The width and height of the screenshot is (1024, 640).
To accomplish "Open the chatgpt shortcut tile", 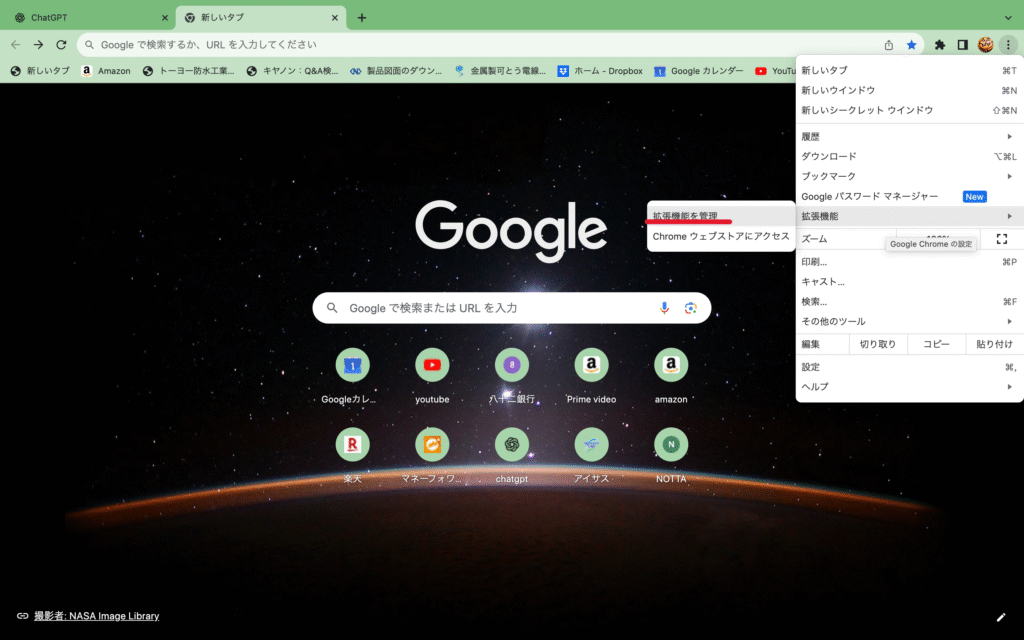I will click(512, 455).
